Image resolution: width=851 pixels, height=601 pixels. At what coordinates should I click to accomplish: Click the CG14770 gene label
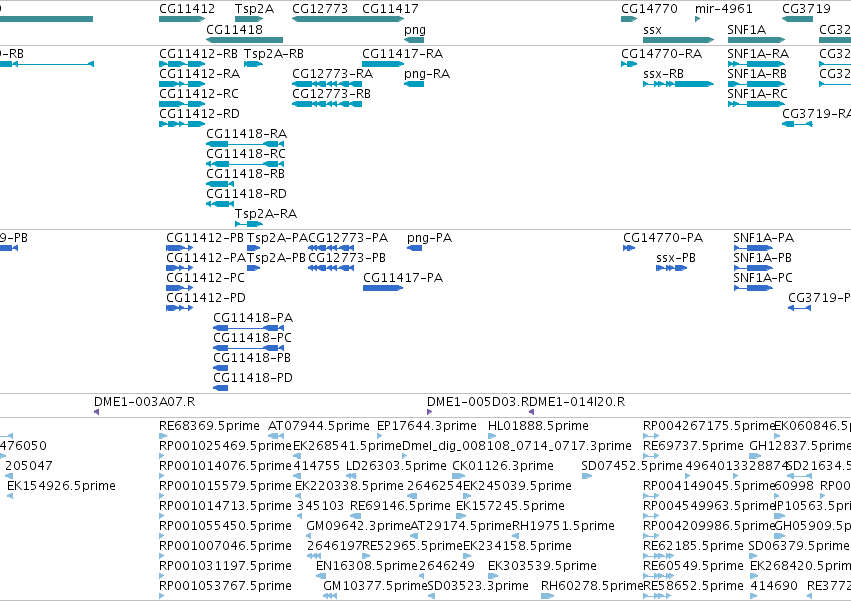tap(649, 9)
